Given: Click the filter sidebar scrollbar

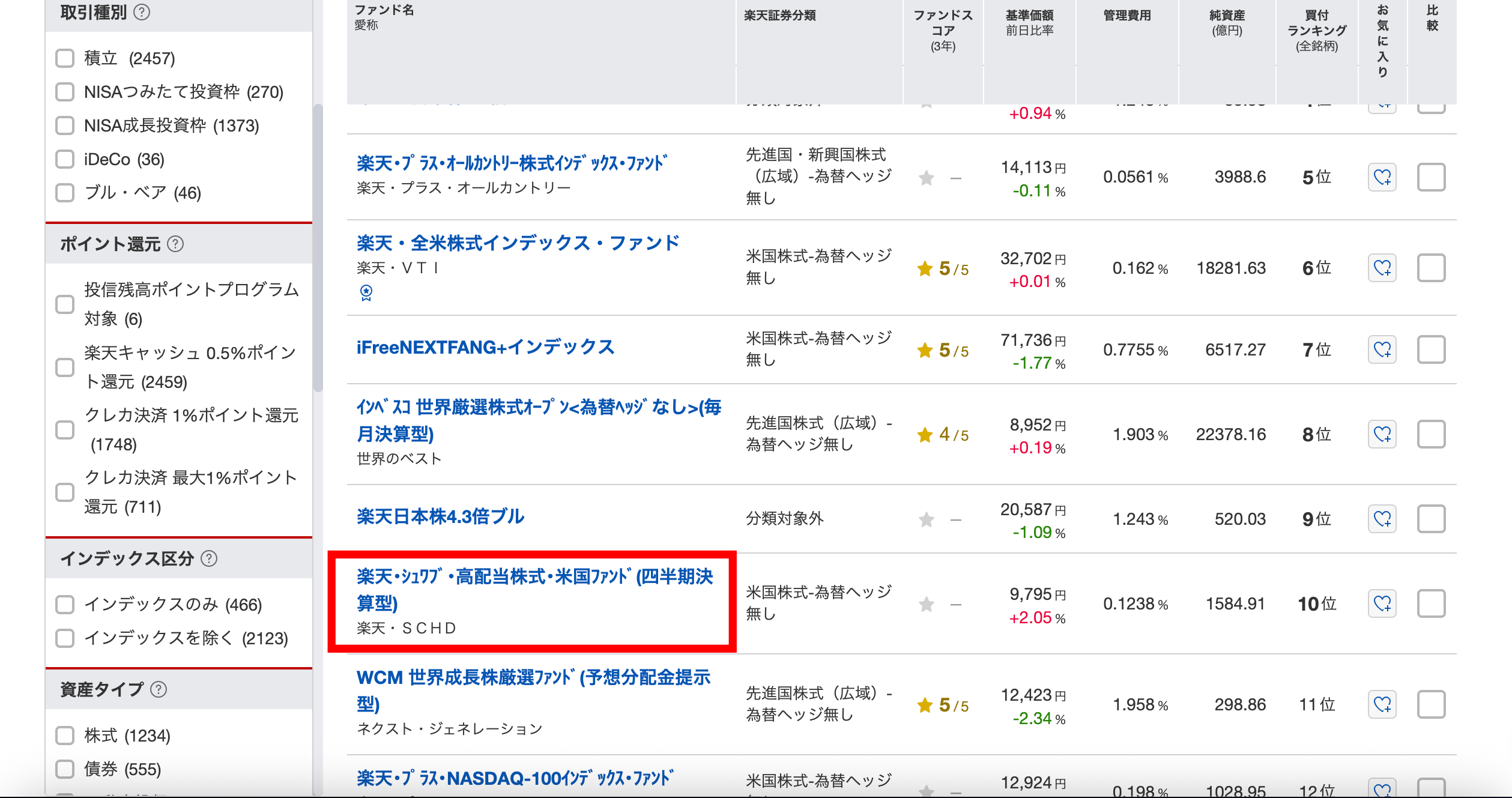Looking at the screenshot, I should 318,247.
